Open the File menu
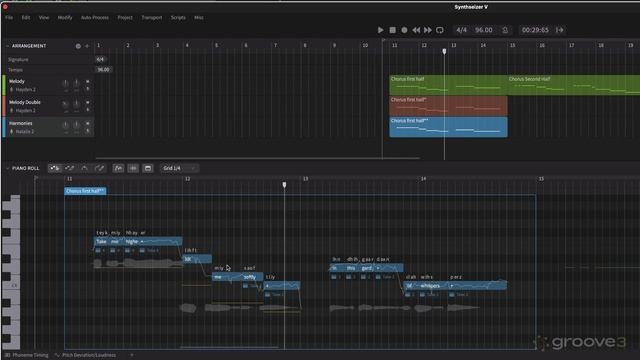The width and height of the screenshot is (640, 360). pyautogui.click(x=9, y=18)
